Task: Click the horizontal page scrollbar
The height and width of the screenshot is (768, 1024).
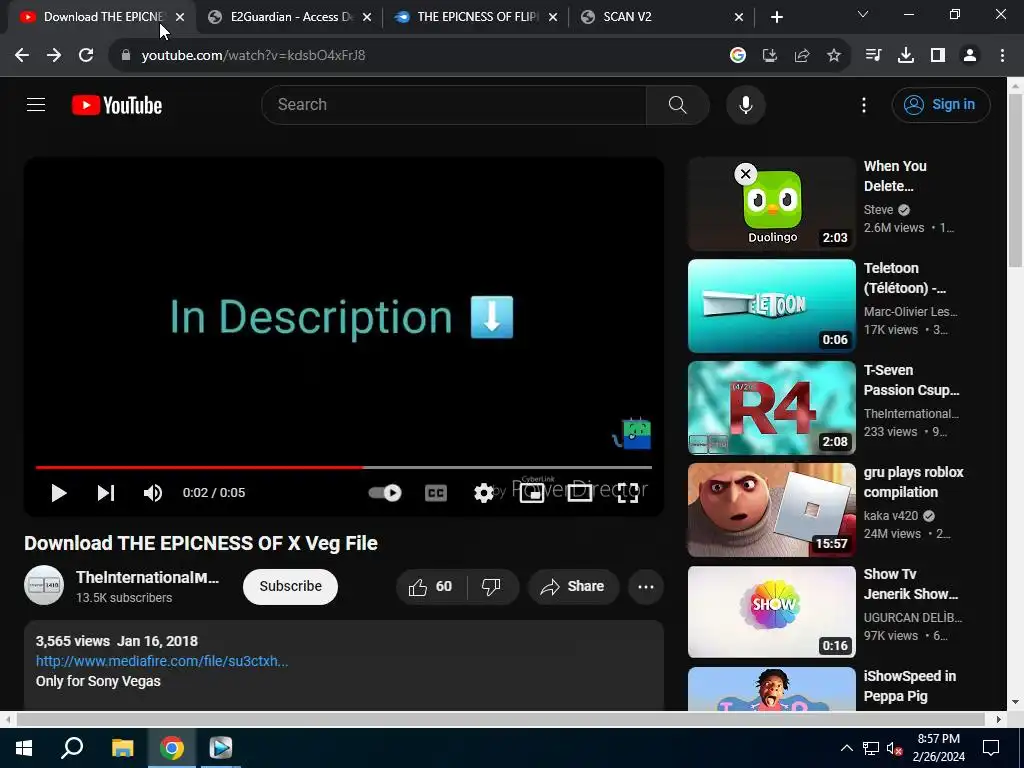Action: pos(500,719)
